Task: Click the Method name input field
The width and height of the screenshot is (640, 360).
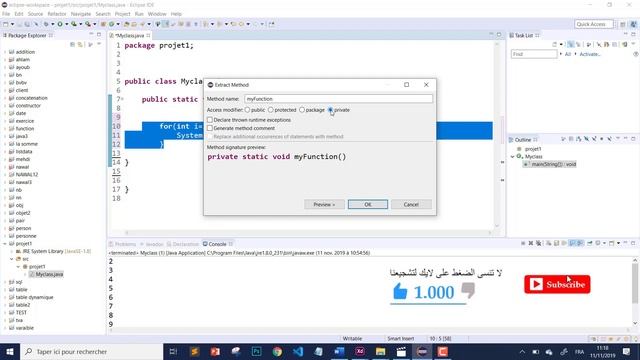Action: (338, 99)
